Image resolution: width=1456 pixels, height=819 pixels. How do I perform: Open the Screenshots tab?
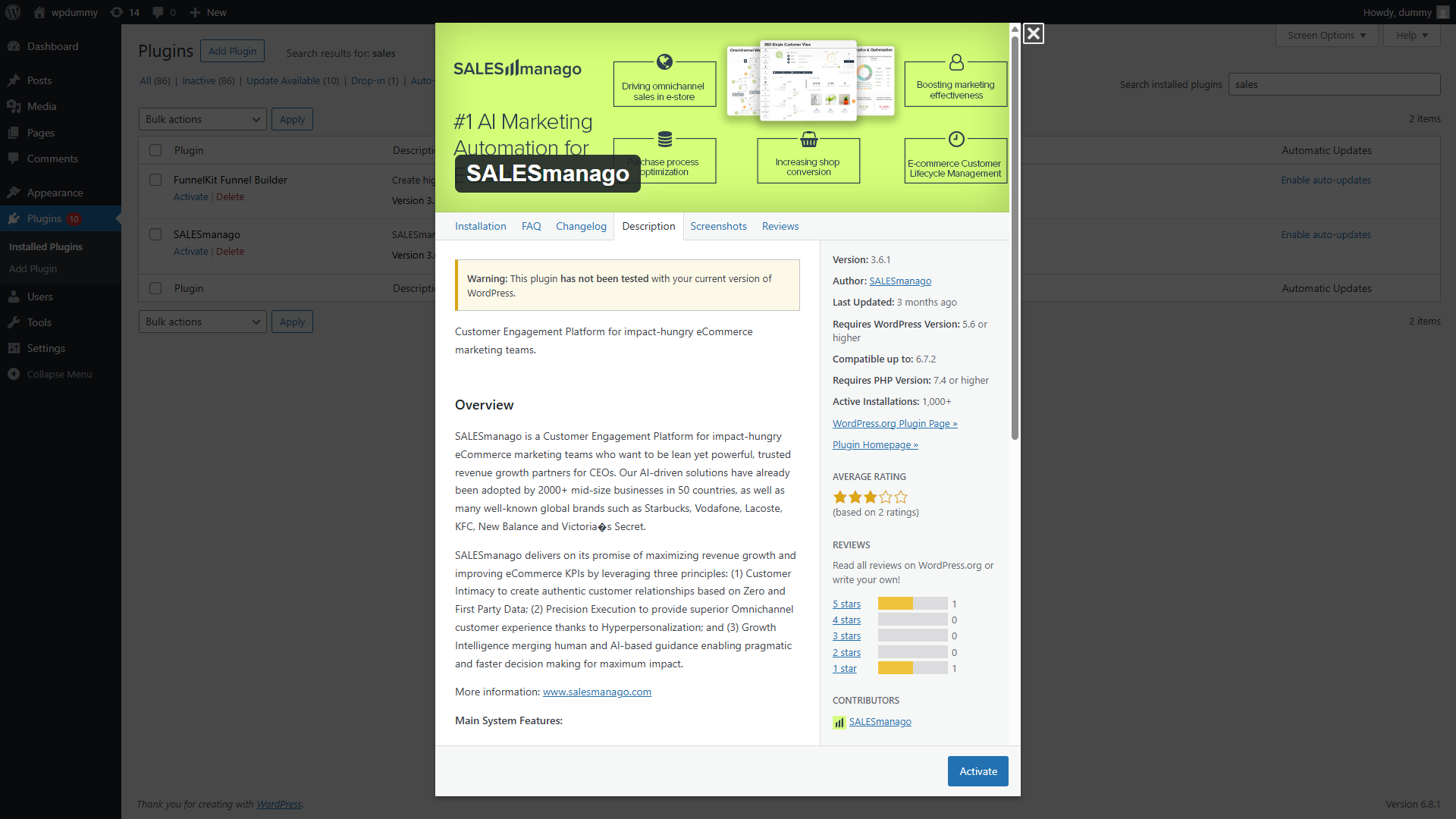click(x=718, y=226)
